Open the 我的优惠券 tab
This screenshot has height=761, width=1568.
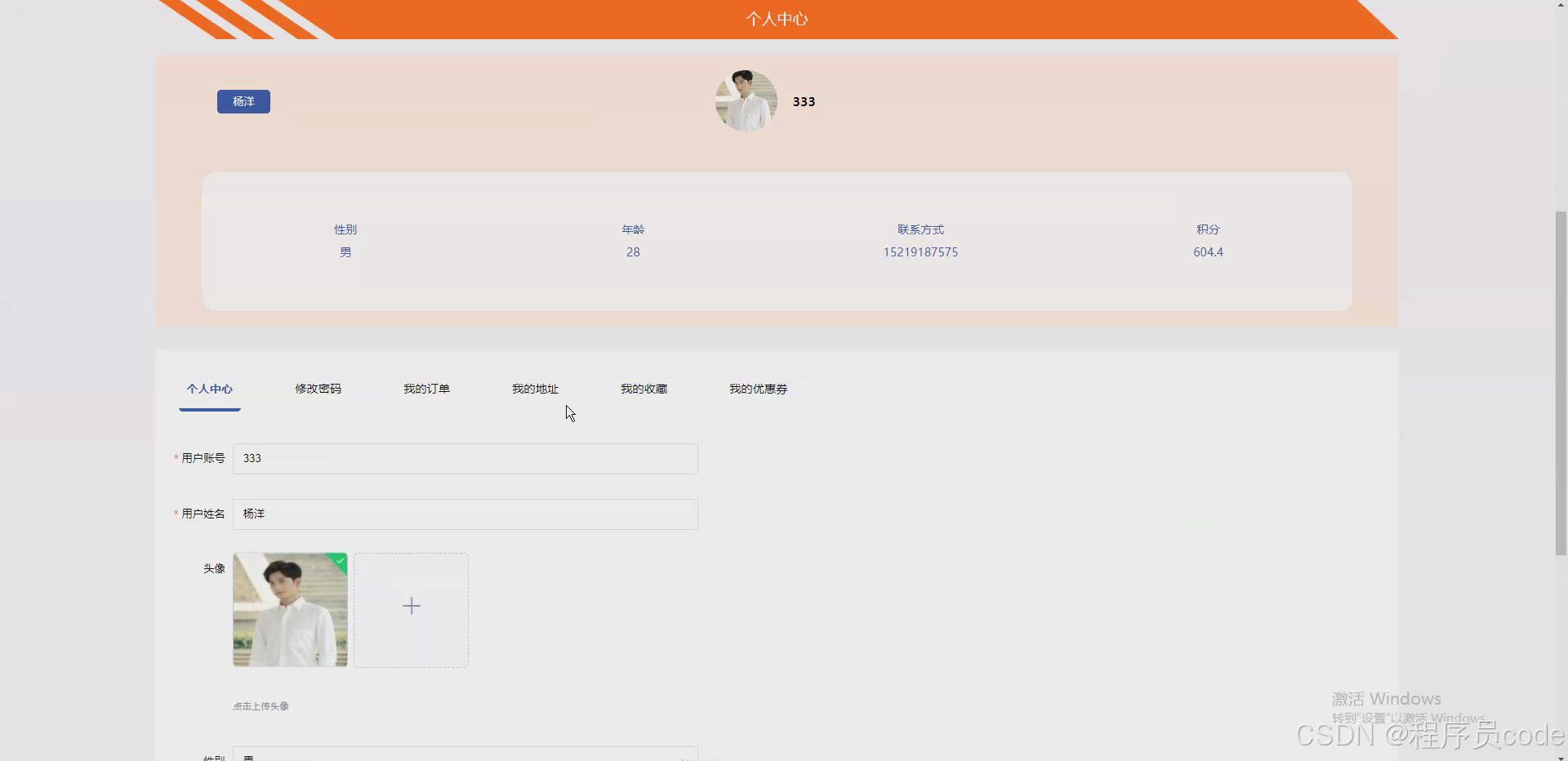click(758, 389)
